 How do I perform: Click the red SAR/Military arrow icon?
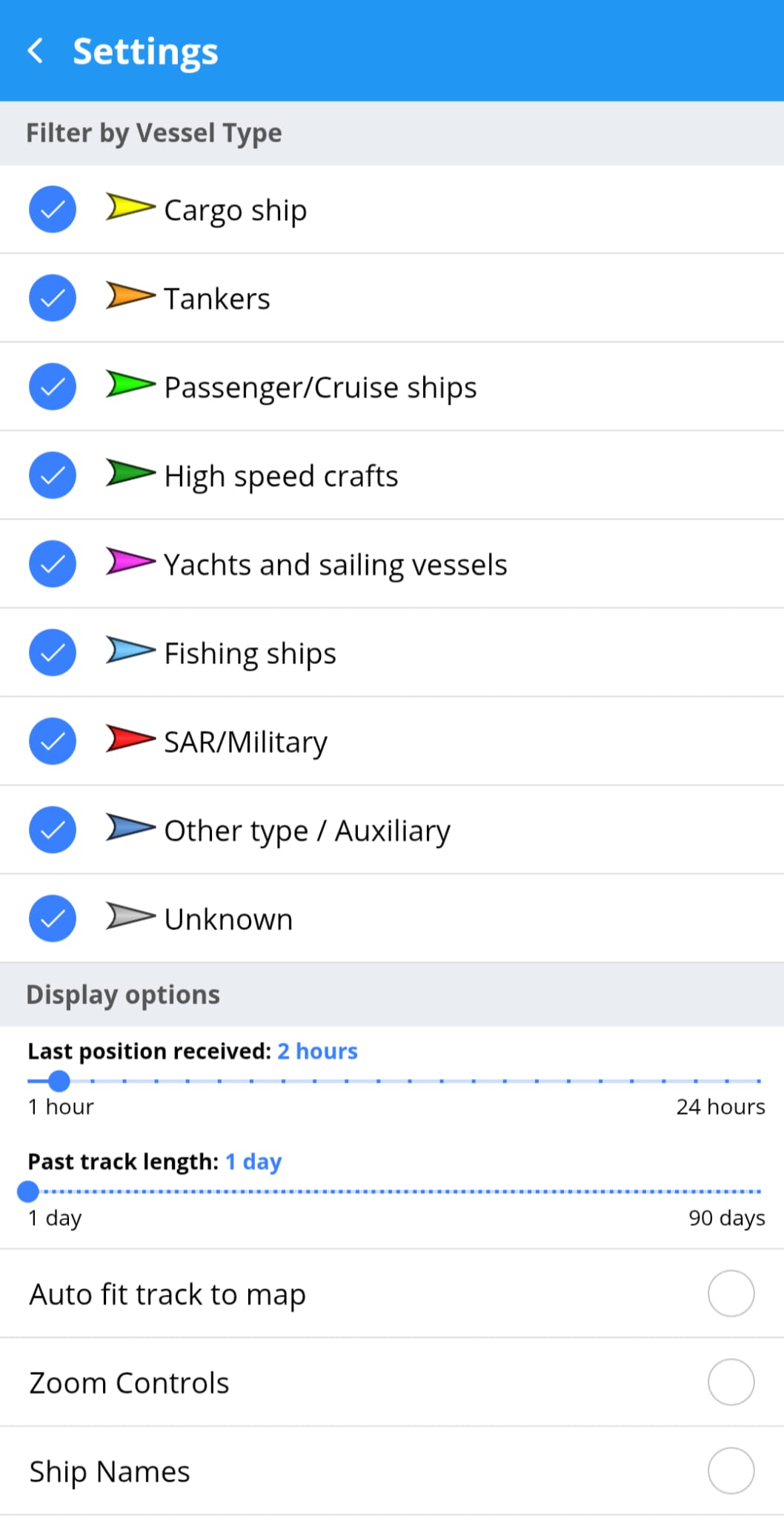click(x=130, y=739)
